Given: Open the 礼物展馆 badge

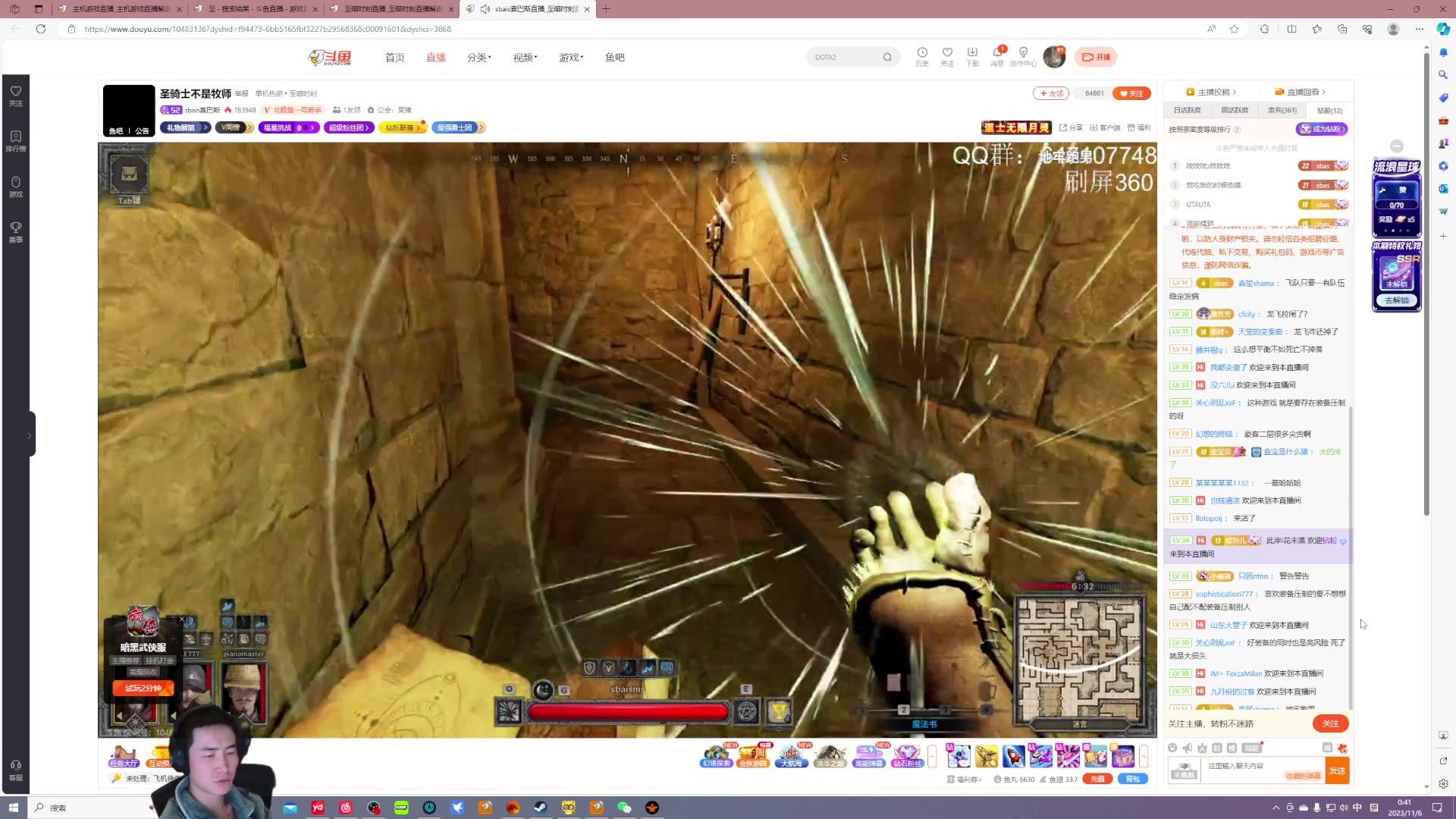Looking at the screenshot, I should (185, 128).
